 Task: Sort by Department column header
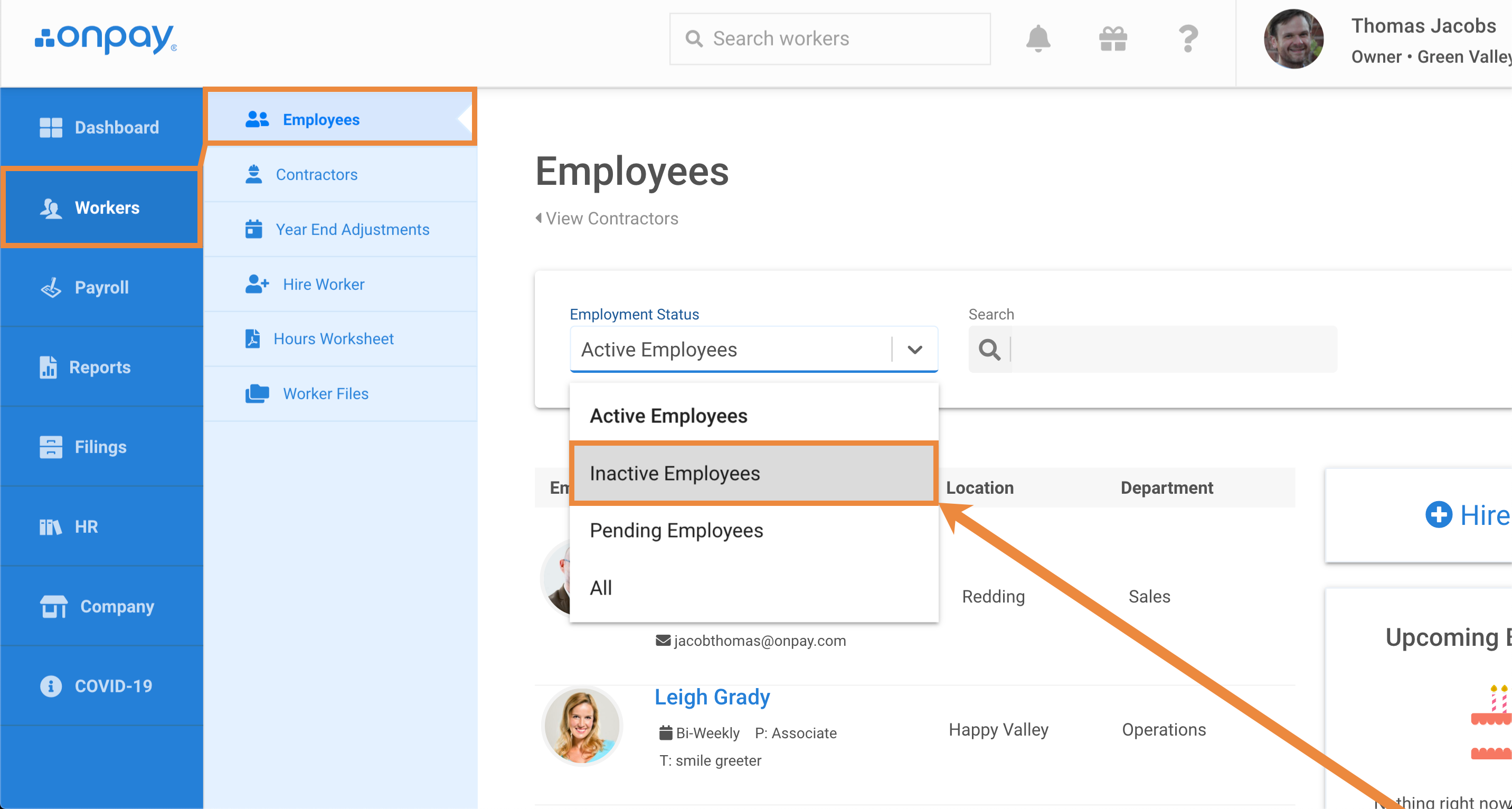(x=1166, y=488)
